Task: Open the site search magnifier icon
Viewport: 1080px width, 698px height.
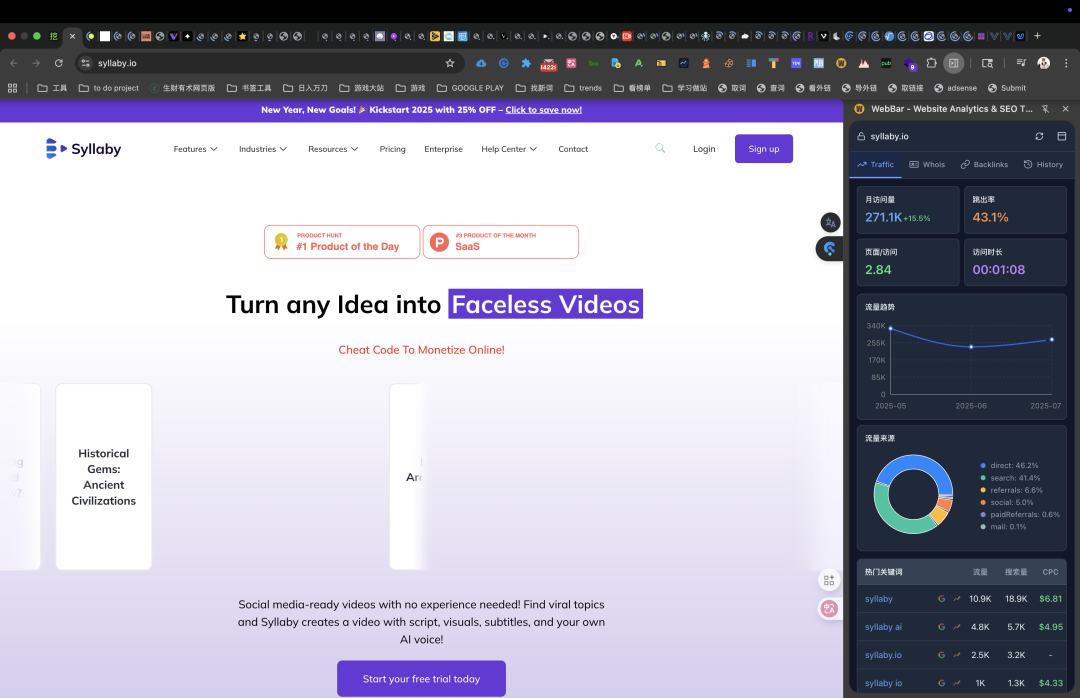Action: click(660, 148)
